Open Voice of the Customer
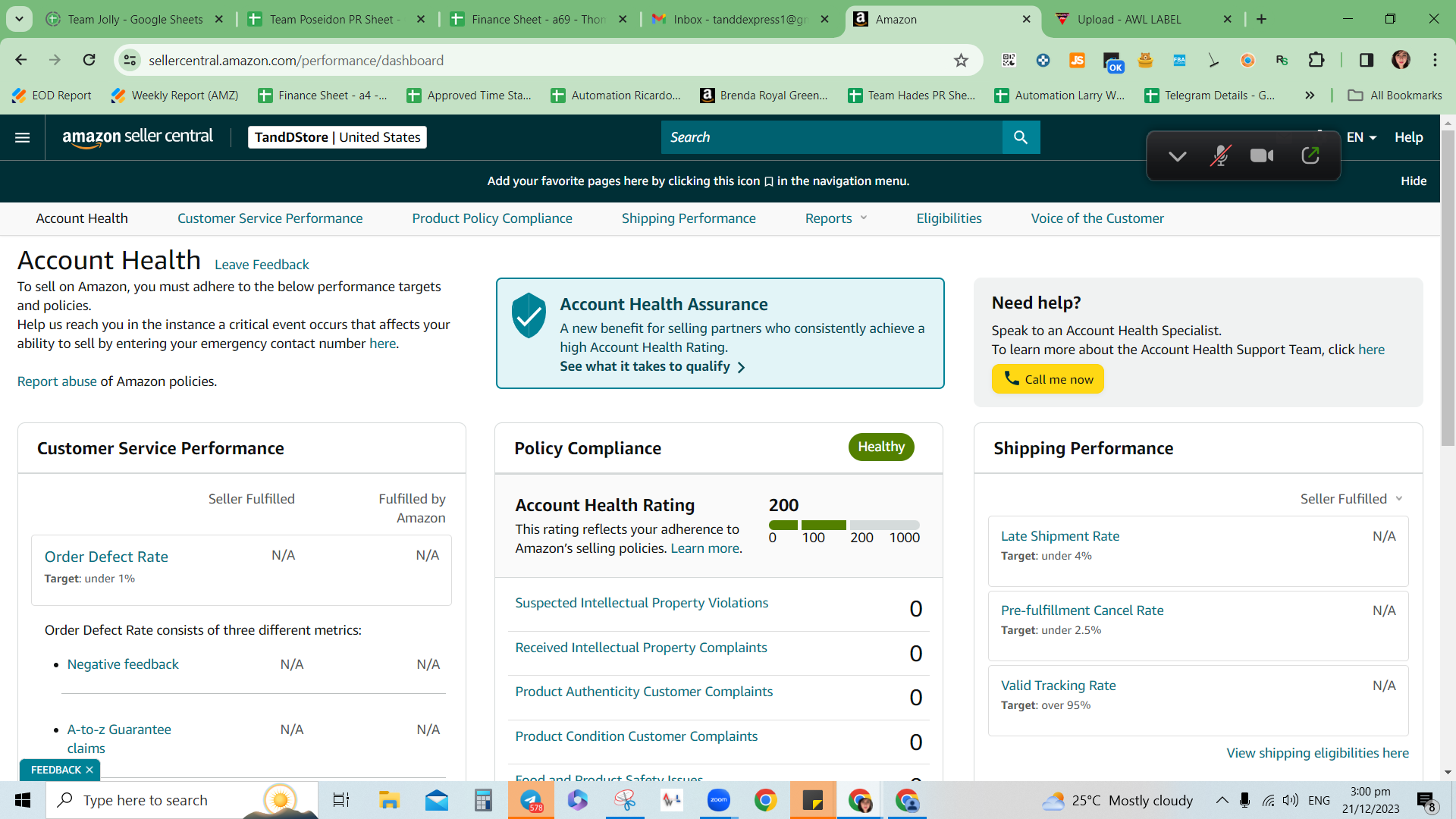The height and width of the screenshot is (819, 1456). pyautogui.click(x=1097, y=218)
